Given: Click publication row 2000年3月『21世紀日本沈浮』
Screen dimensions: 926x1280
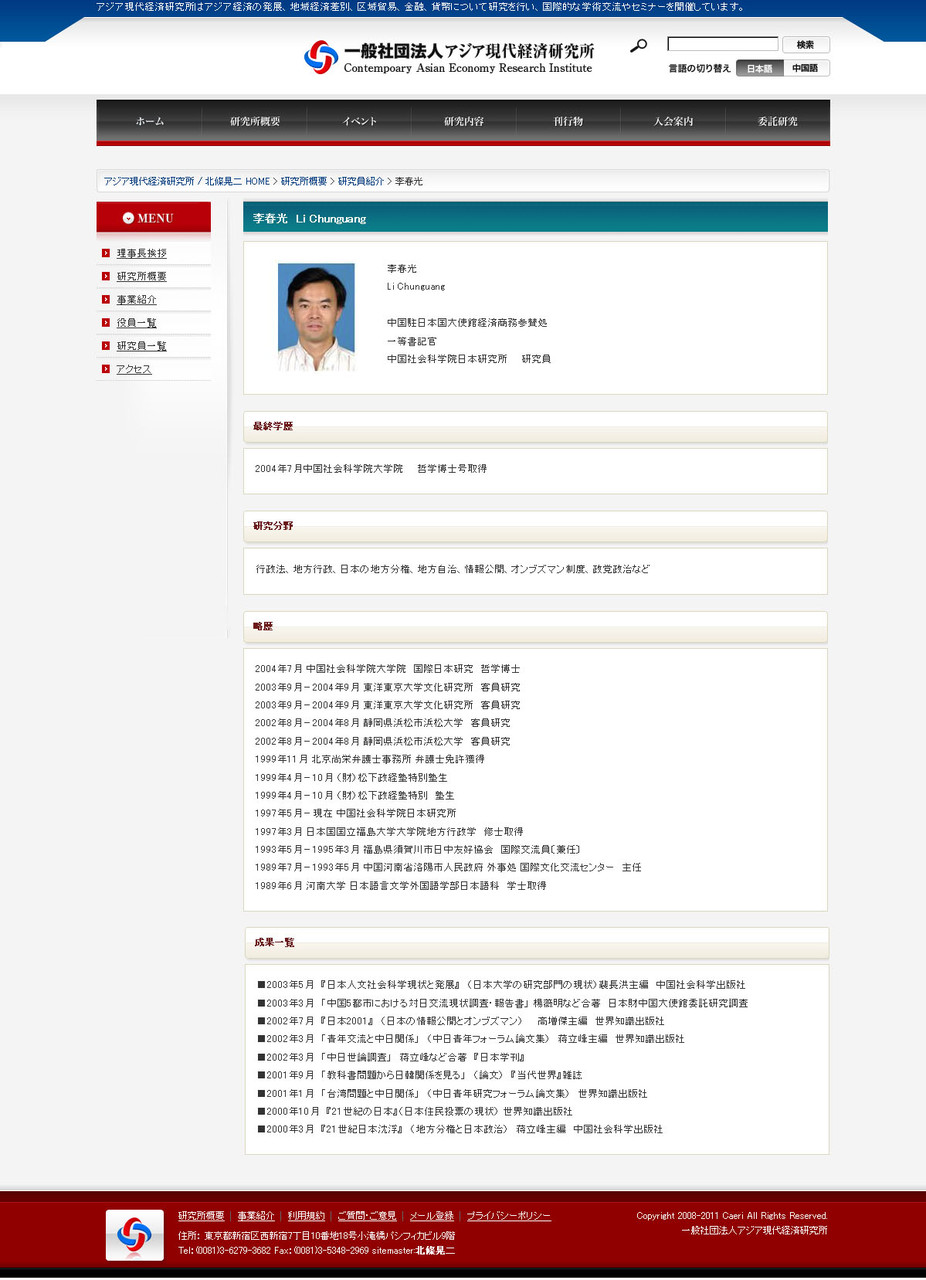Looking at the screenshot, I should coord(460,1130).
